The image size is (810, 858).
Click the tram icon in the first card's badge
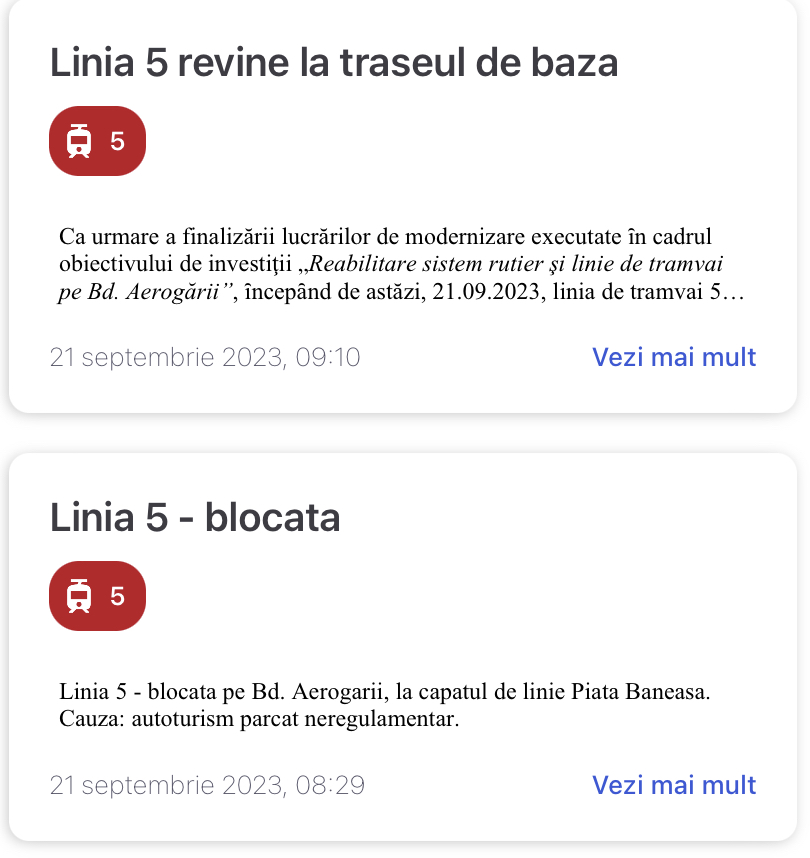79,141
